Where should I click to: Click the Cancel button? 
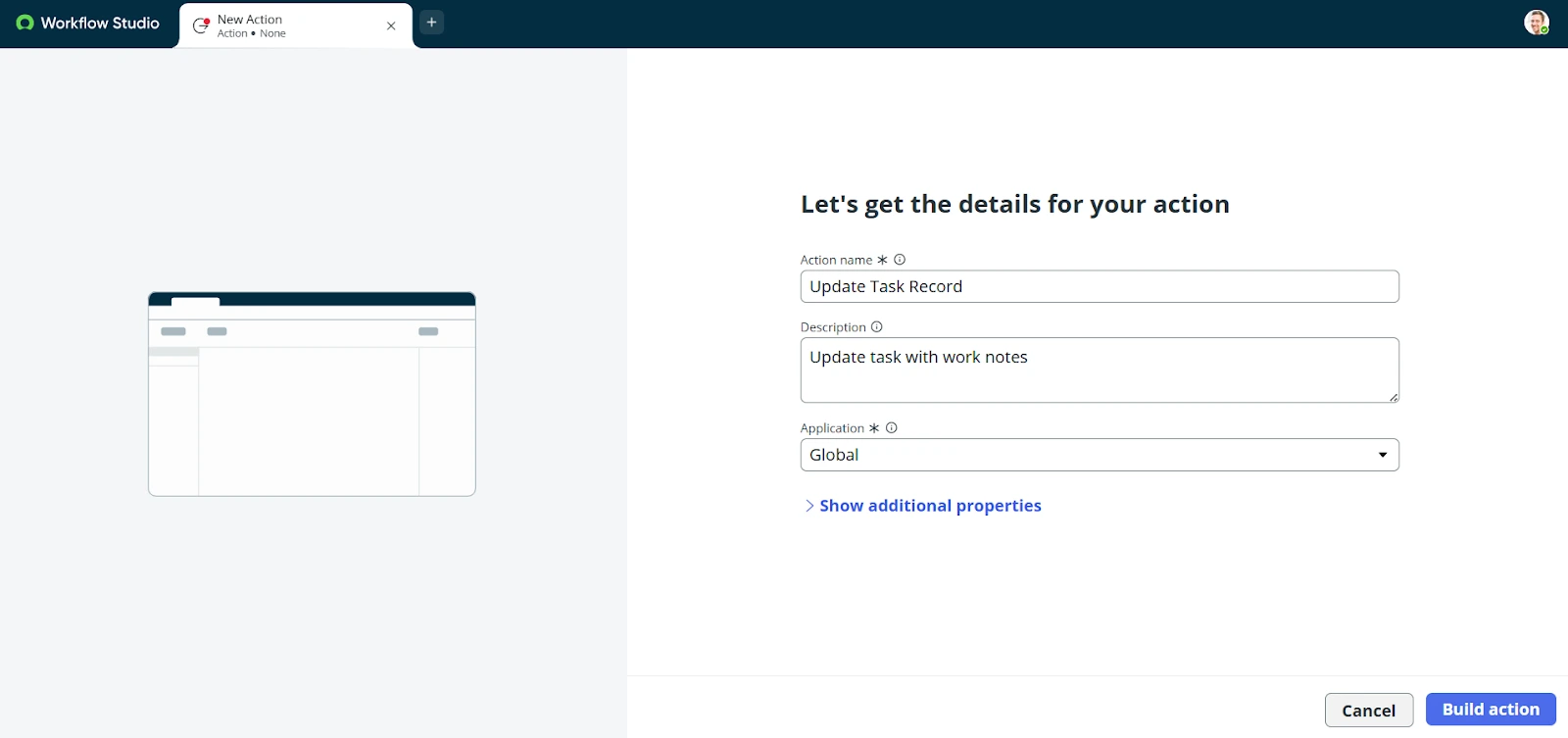click(x=1369, y=711)
